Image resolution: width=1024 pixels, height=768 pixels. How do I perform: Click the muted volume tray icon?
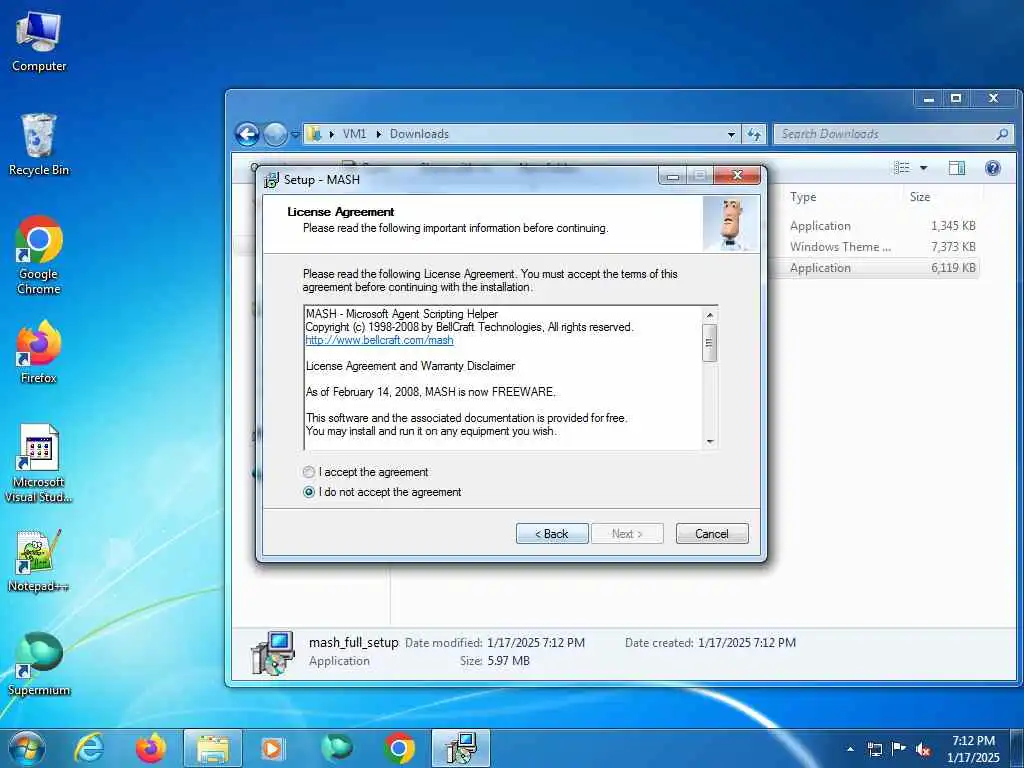(x=923, y=749)
